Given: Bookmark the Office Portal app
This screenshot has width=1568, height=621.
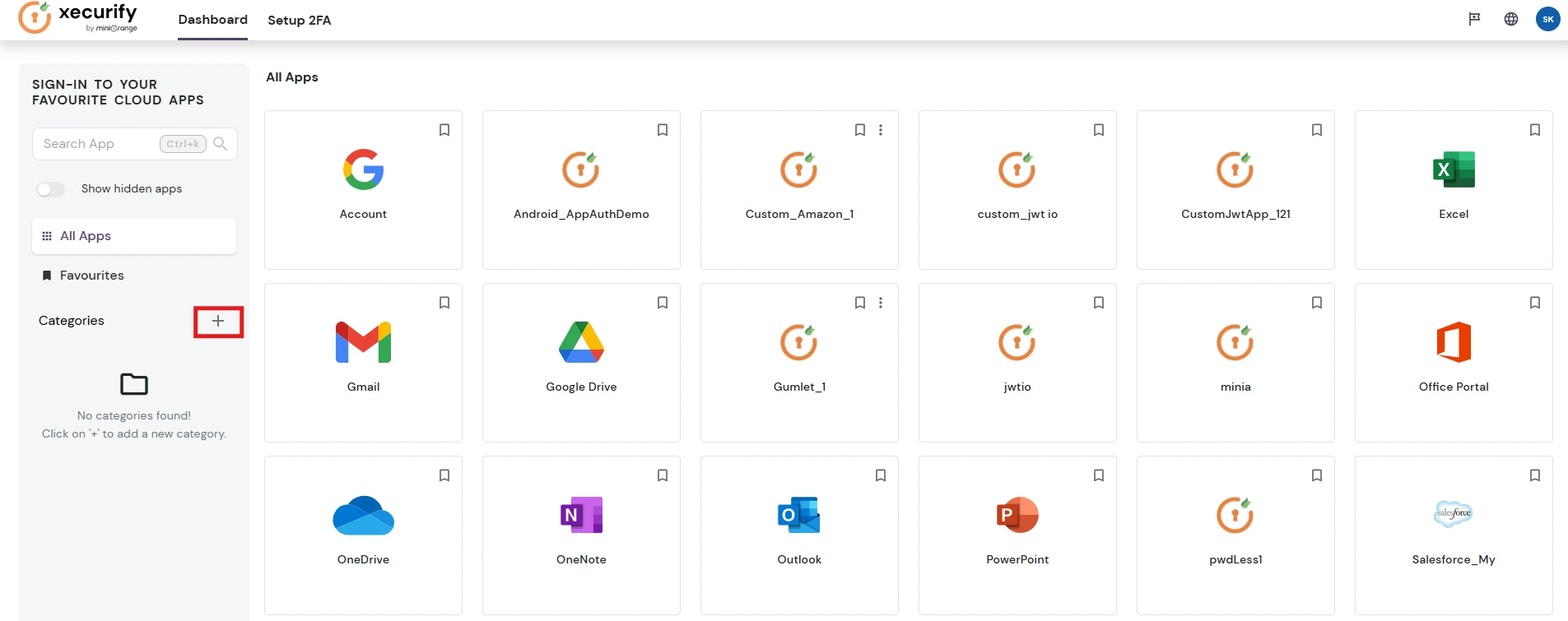Looking at the screenshot, I should pyautogui.click(x=1535, y=303).
